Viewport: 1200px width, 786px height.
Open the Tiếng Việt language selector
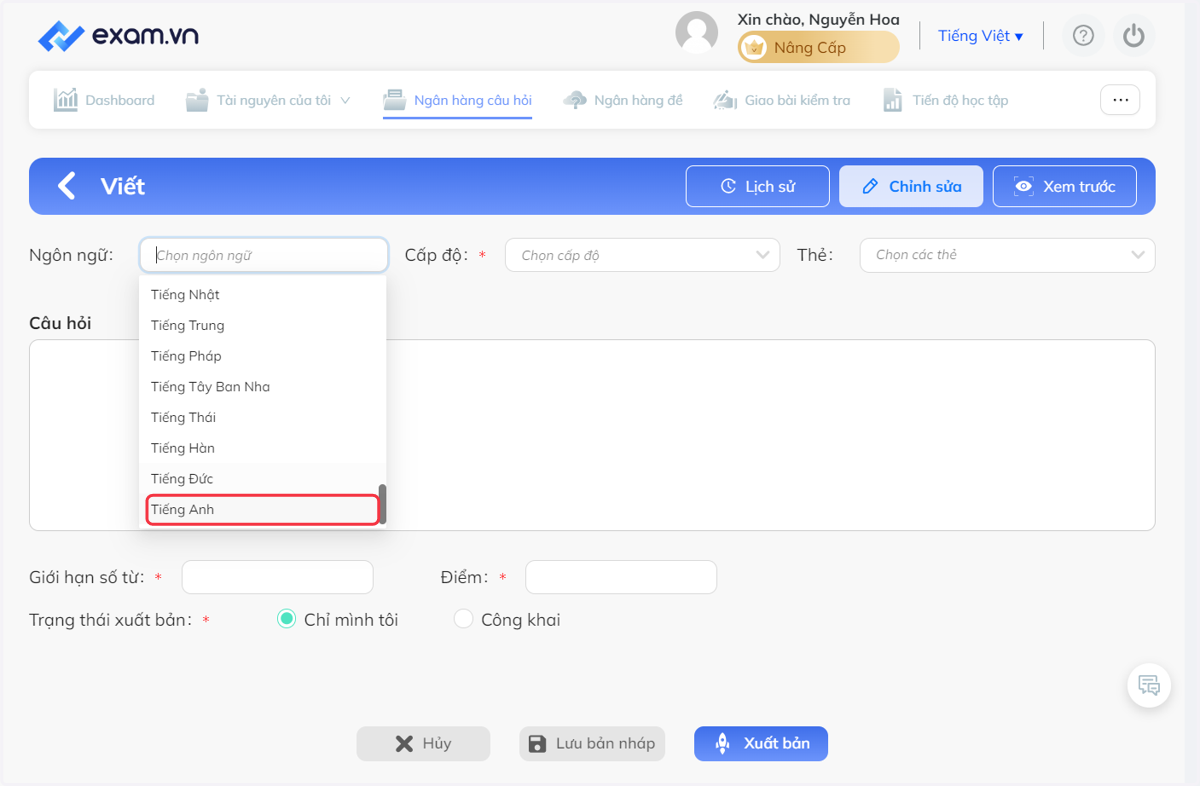980,36
